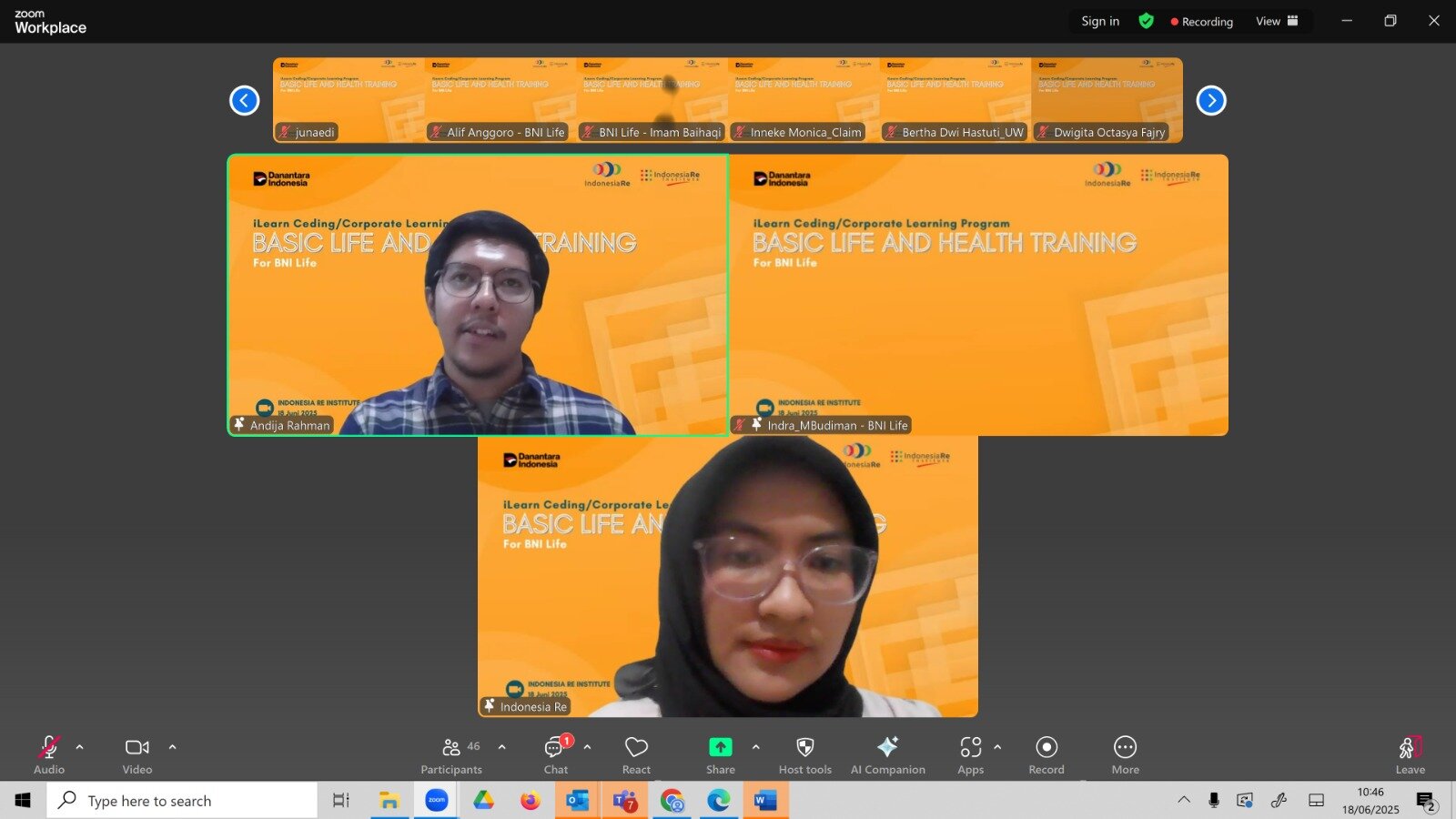This screenshot has height=819, width=1456.
Task: Select junaedi participant thumbnail
Action: click(349, 100)
